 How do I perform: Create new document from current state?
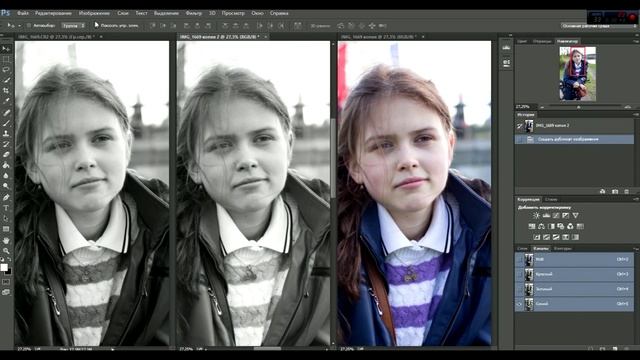click(x=602, y=191)
